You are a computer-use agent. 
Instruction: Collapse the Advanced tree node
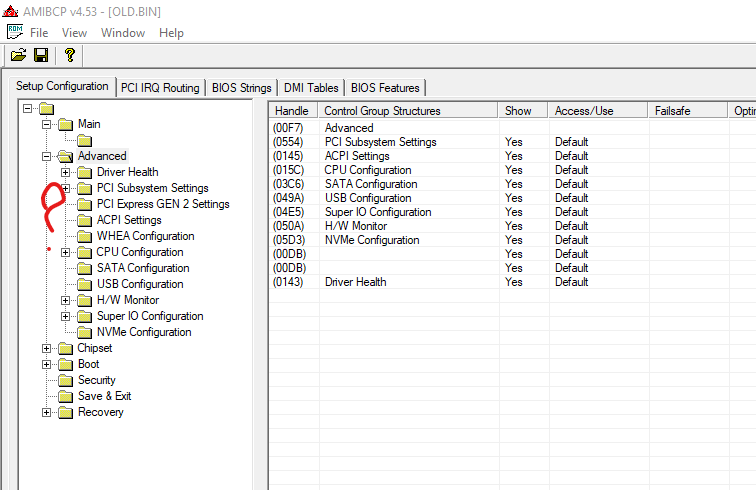46,156
